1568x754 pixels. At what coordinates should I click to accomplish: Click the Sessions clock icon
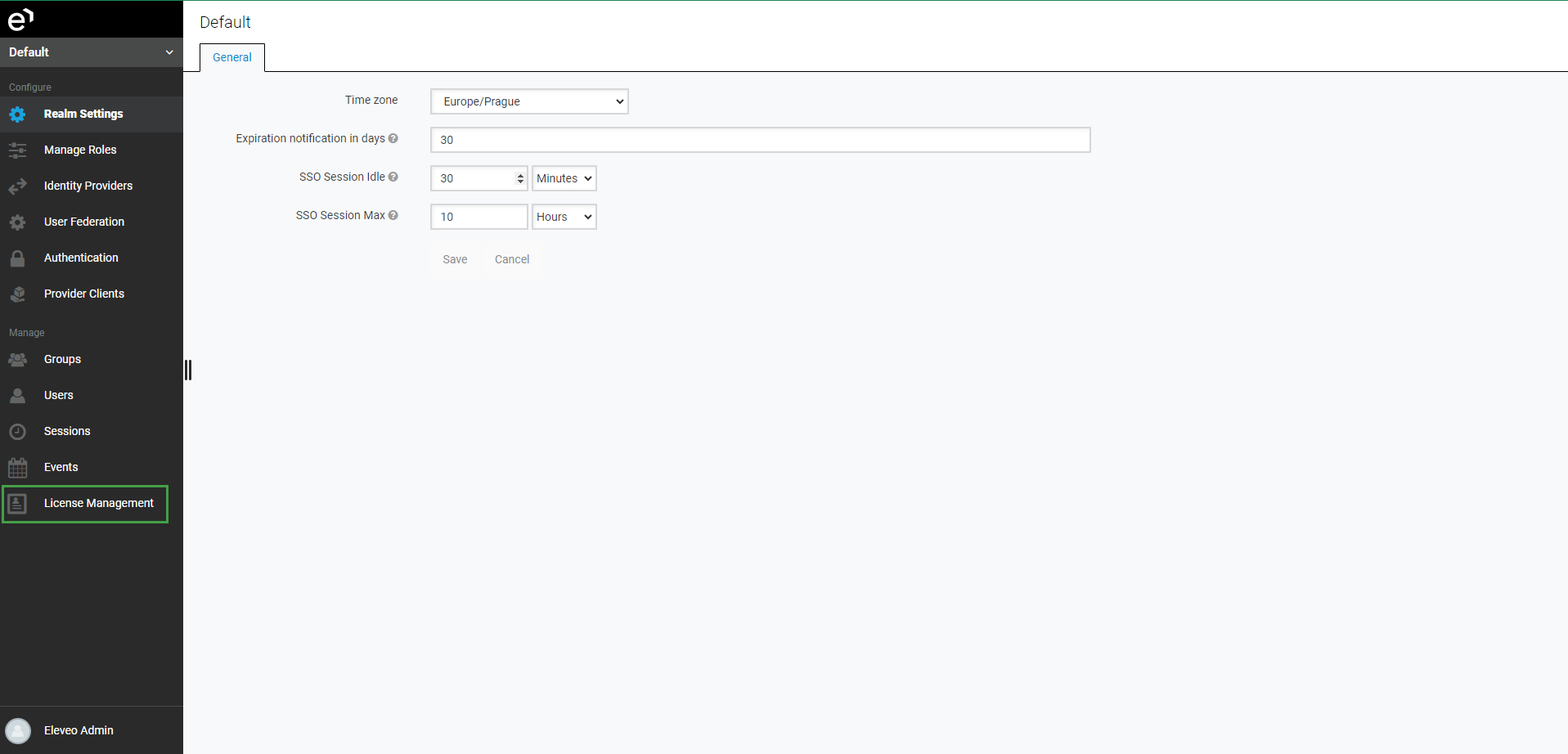(17, 432)
